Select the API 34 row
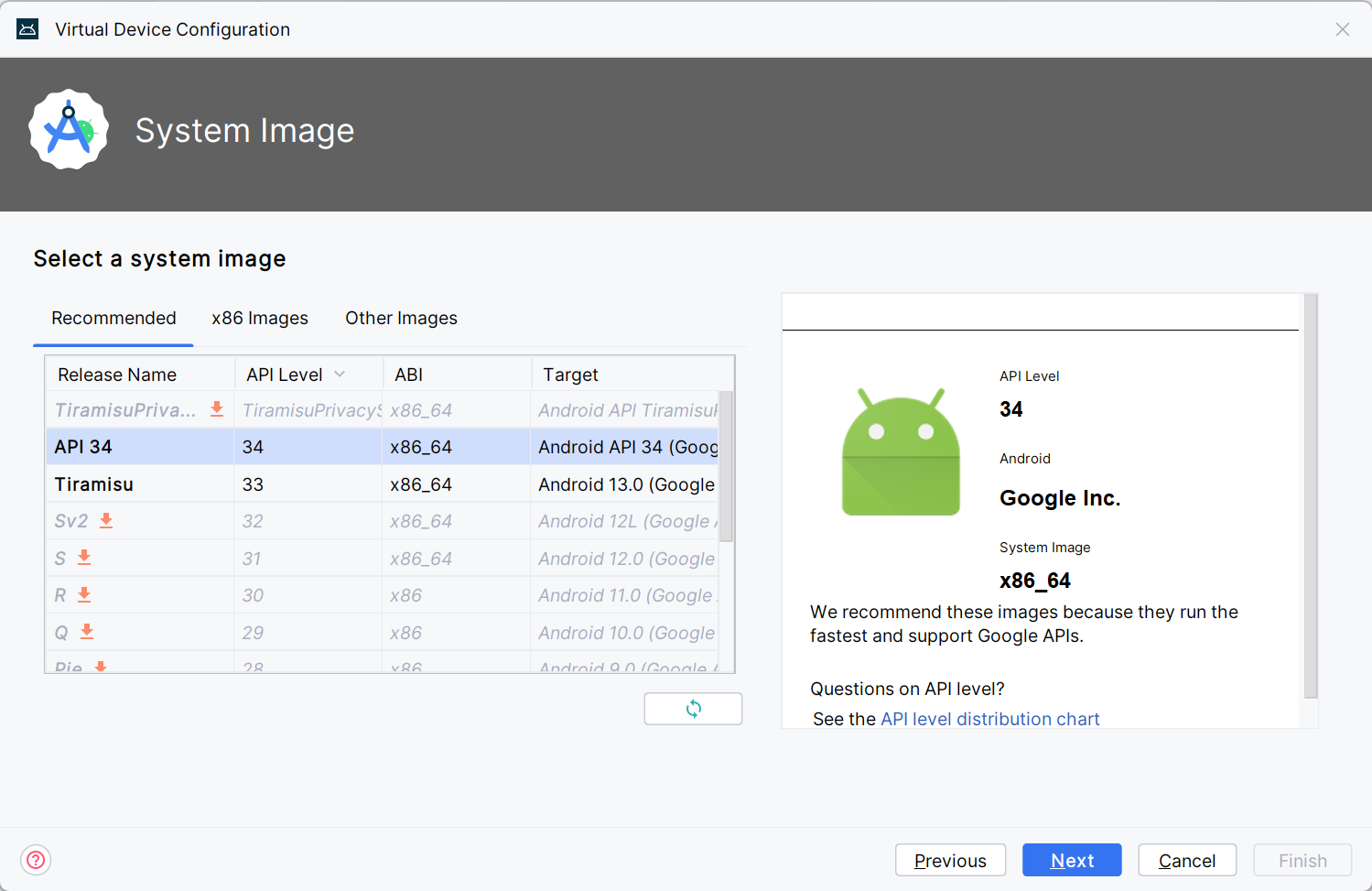 382,447
